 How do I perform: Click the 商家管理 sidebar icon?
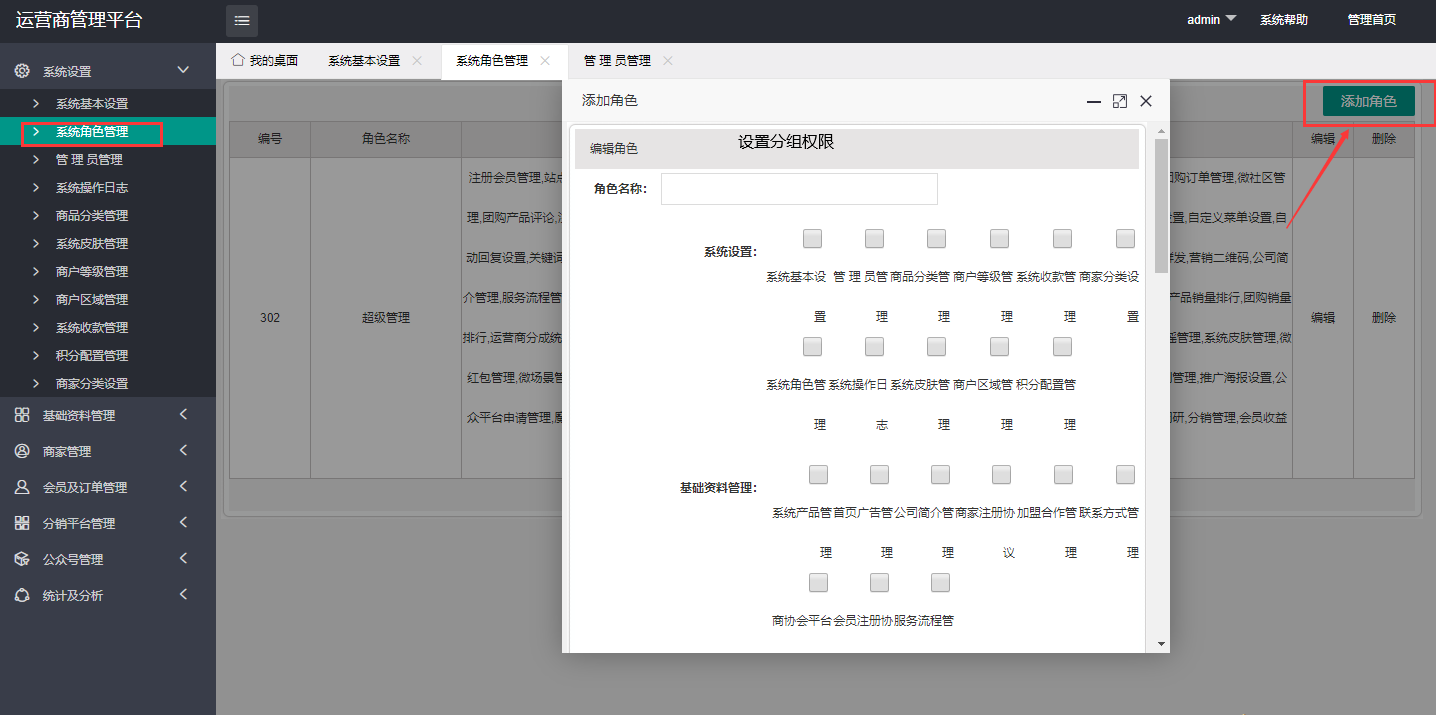point(22,451)
